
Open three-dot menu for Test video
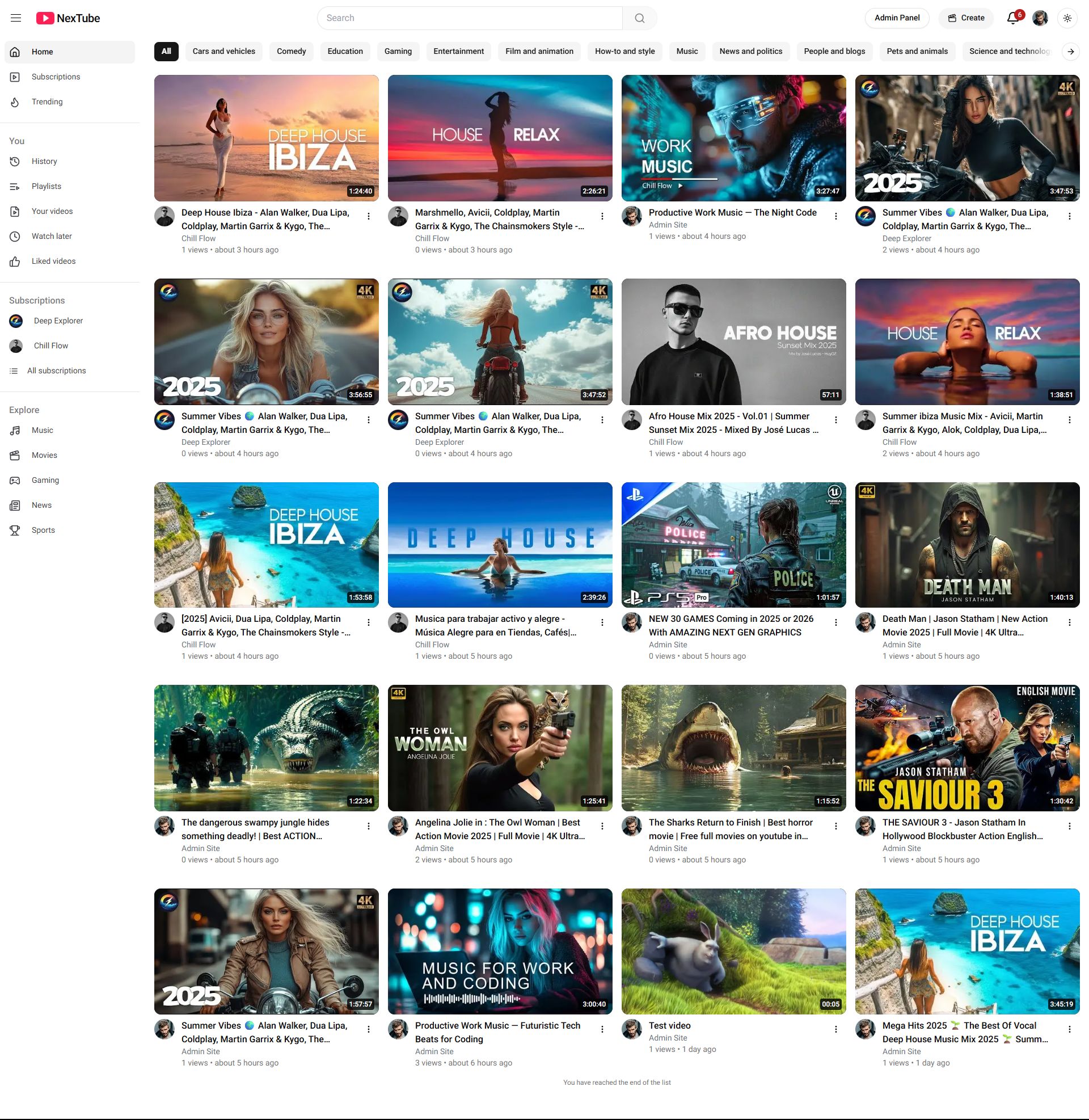coord(835,1029)
